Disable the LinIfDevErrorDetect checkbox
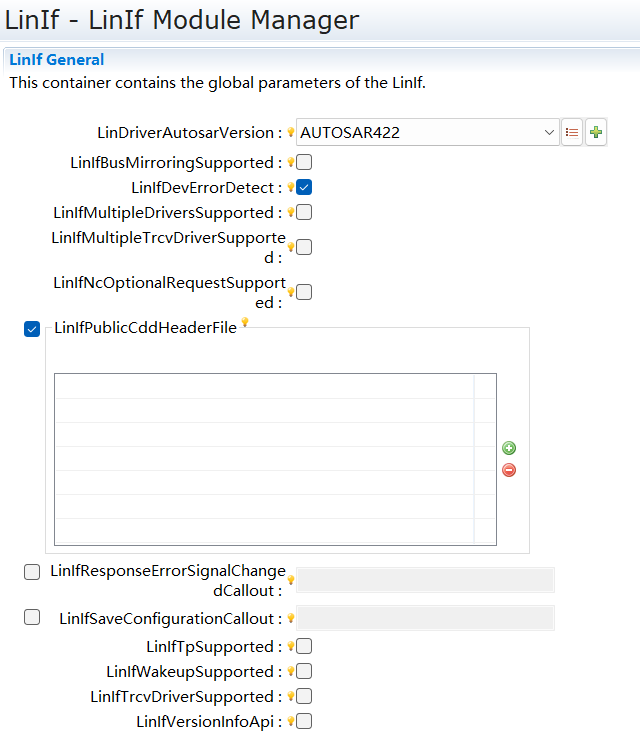Viewport: 640px width, 741px height. [x=304, y=187]
